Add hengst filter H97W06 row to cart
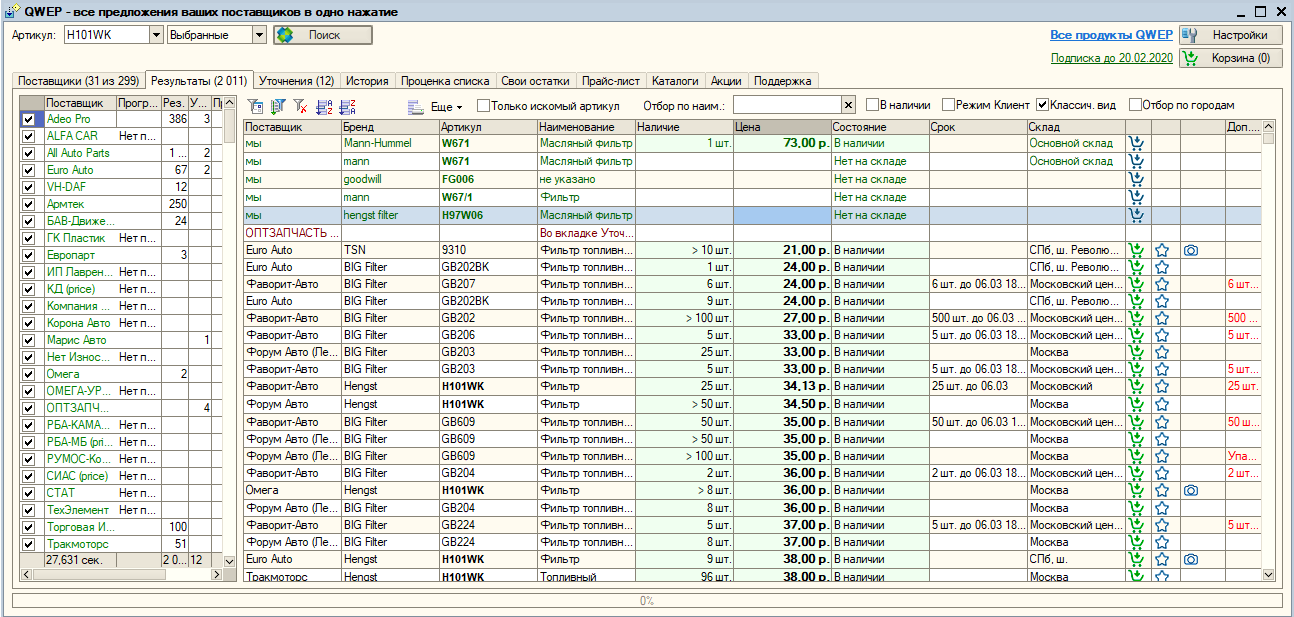 point(1136,215)
